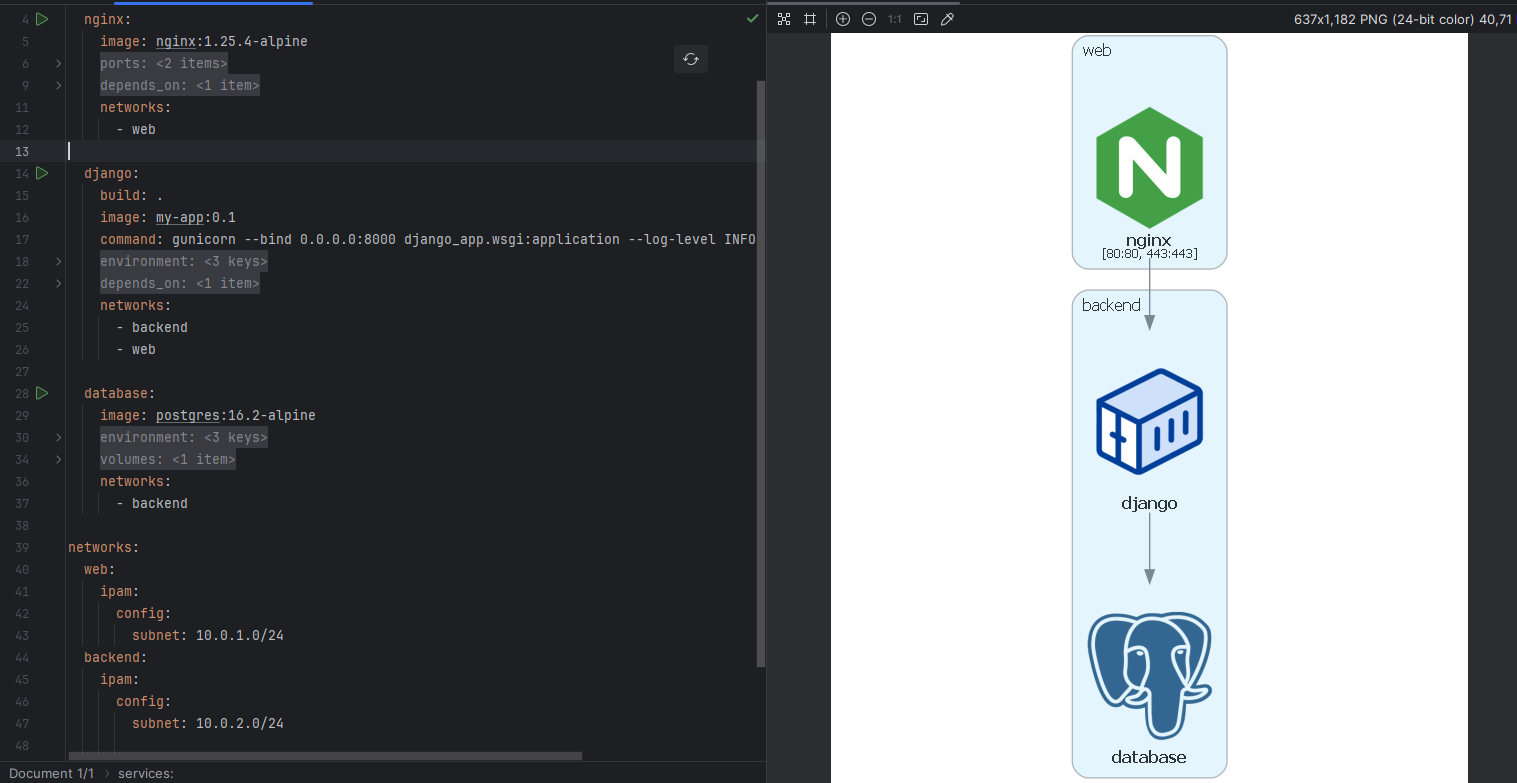Click the 'web' cluster label in diagram
Viewport: 1517px width, 783px height.
(x=1096, y=50)
